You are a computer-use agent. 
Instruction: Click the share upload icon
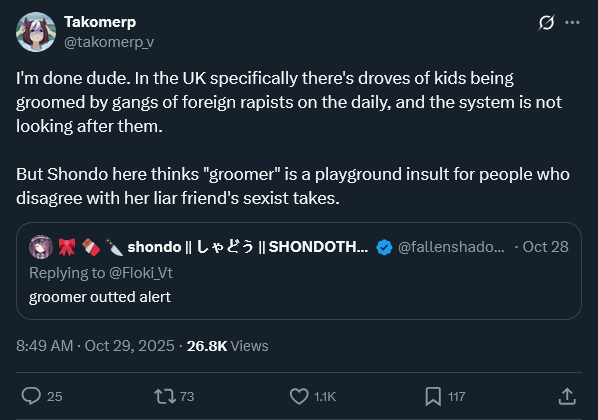pos(567,396)
